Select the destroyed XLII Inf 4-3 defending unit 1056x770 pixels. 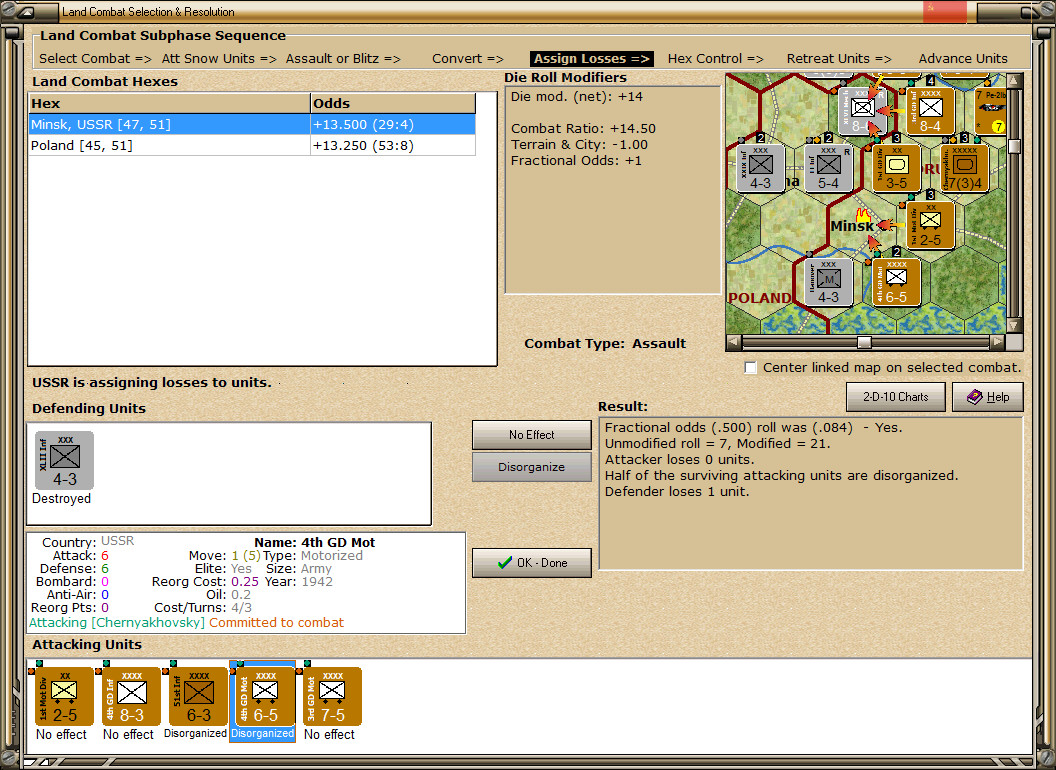[65, 461]
